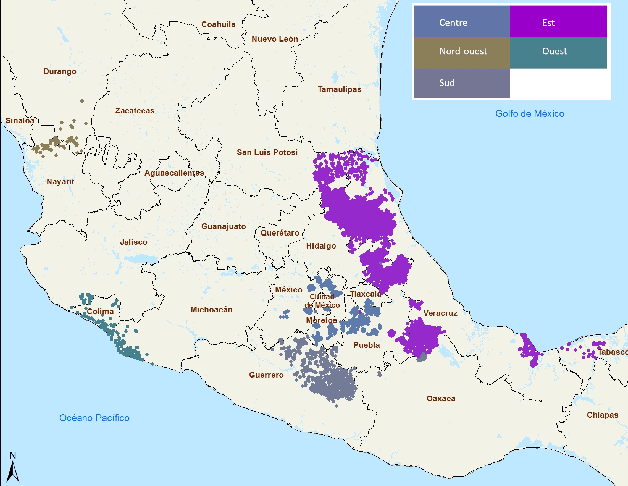Click the Michoacán state label

pyautogui.click(x=211, y=310)
